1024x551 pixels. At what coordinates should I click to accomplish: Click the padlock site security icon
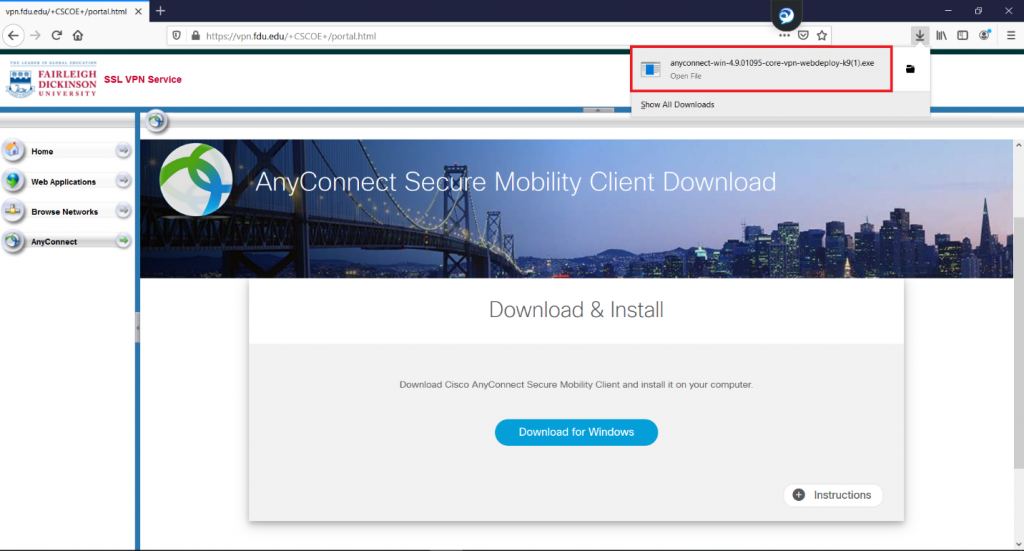coord(195,36)
